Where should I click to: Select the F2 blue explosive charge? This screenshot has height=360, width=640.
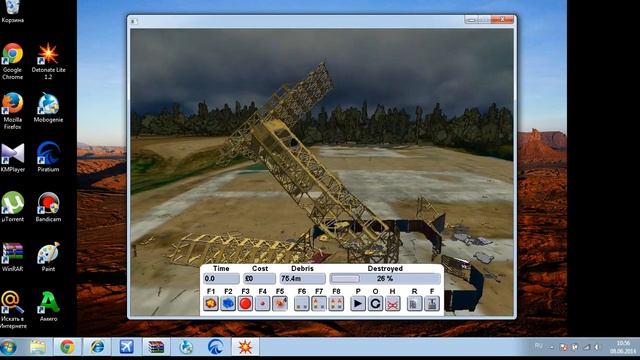[x=228, y=304]
